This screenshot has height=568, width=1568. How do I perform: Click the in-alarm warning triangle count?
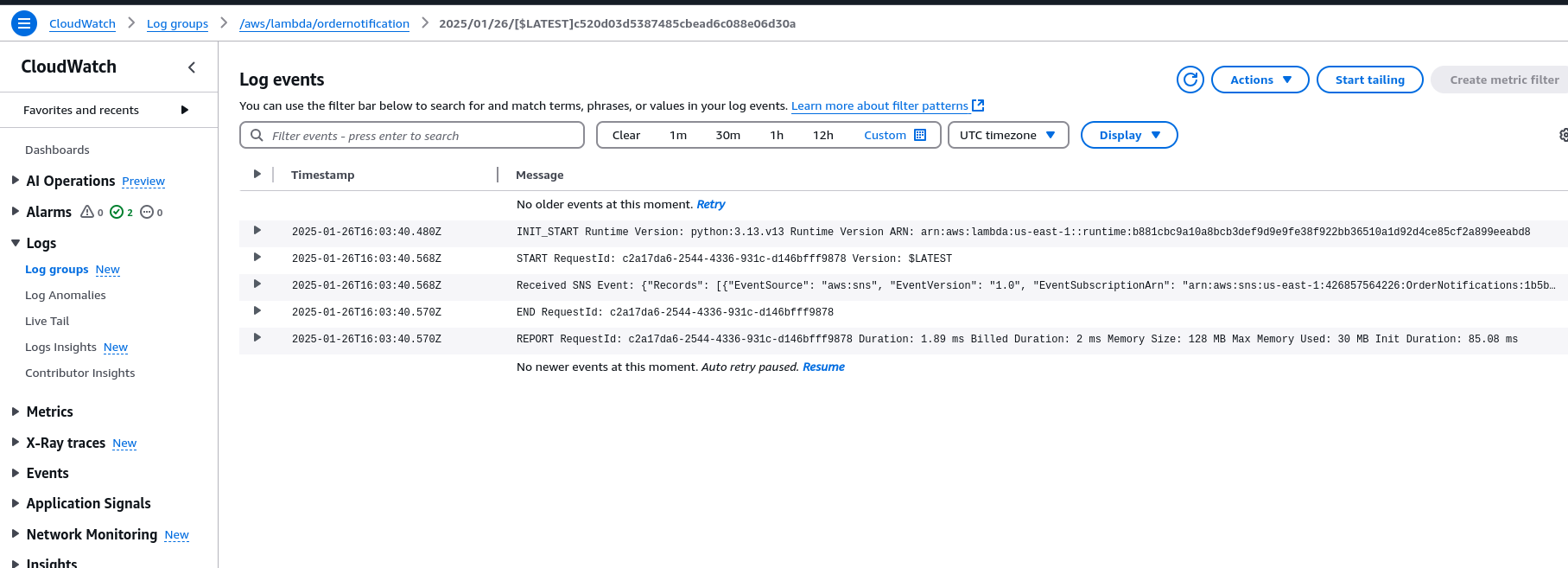point(92,212)
